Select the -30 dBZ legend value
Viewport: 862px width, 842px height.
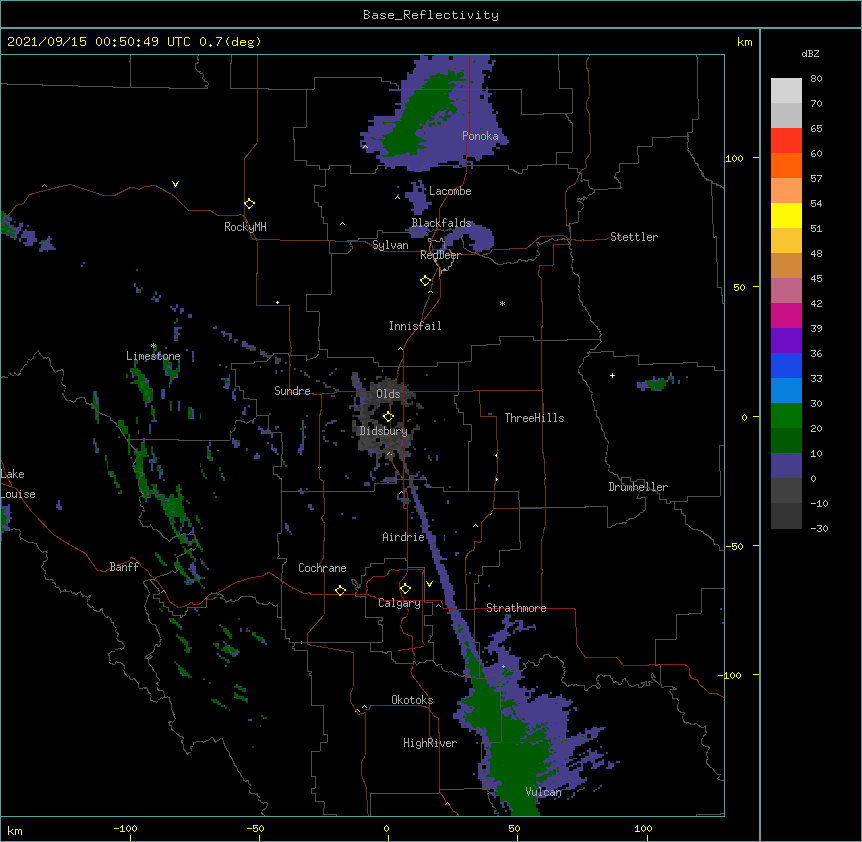[819, 528]
